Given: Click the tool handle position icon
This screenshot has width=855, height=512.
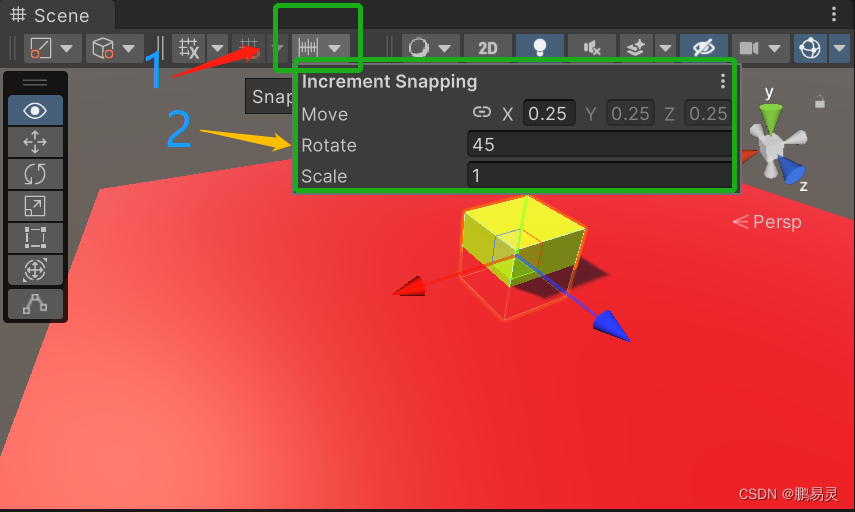Looking at the screenshot, I should click(x=41, y=48).
